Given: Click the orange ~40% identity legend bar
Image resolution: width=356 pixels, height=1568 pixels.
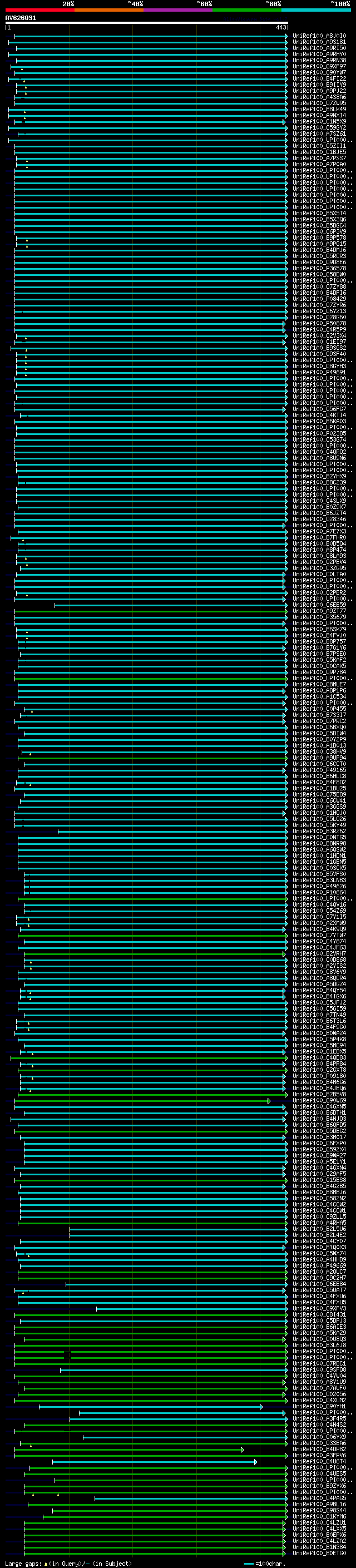Looking at the screenshot, I should pyautogui.click(x=109, y=11).
